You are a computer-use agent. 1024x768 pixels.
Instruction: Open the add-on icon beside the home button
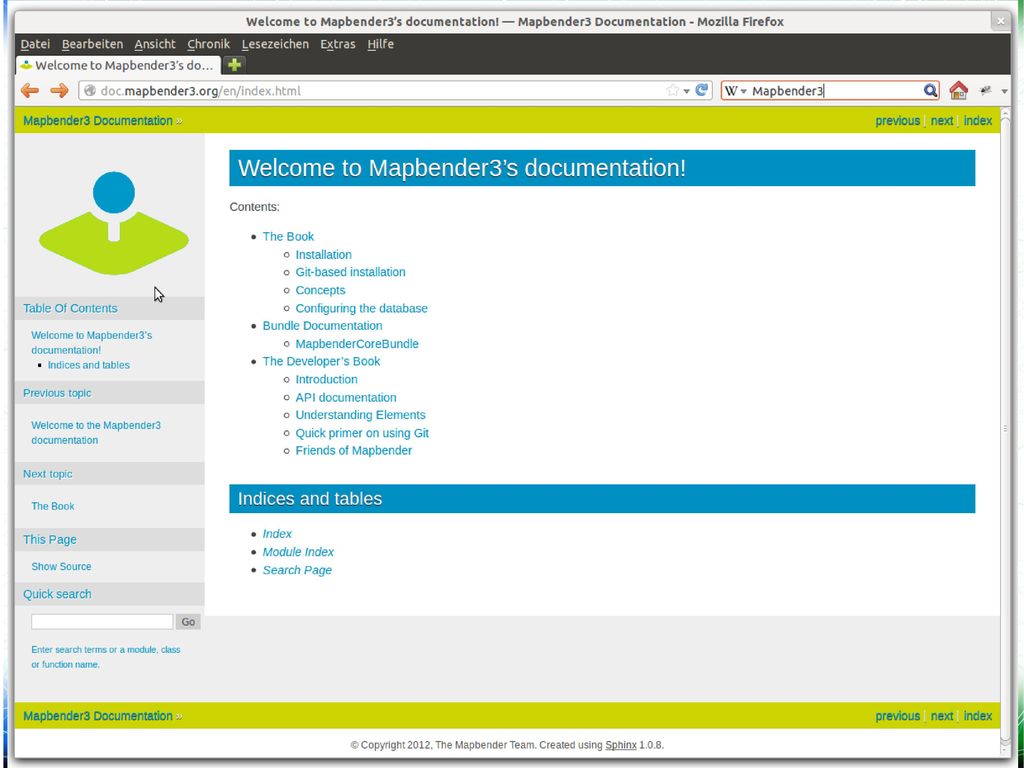tap(985, 90)
